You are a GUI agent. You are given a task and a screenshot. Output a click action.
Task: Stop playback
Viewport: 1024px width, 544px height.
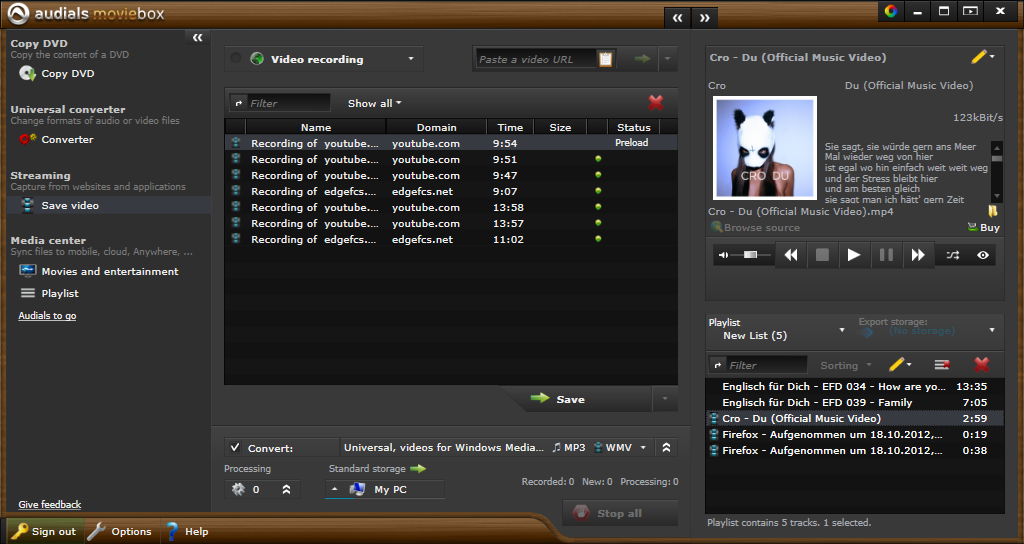[x=822, y=255]
